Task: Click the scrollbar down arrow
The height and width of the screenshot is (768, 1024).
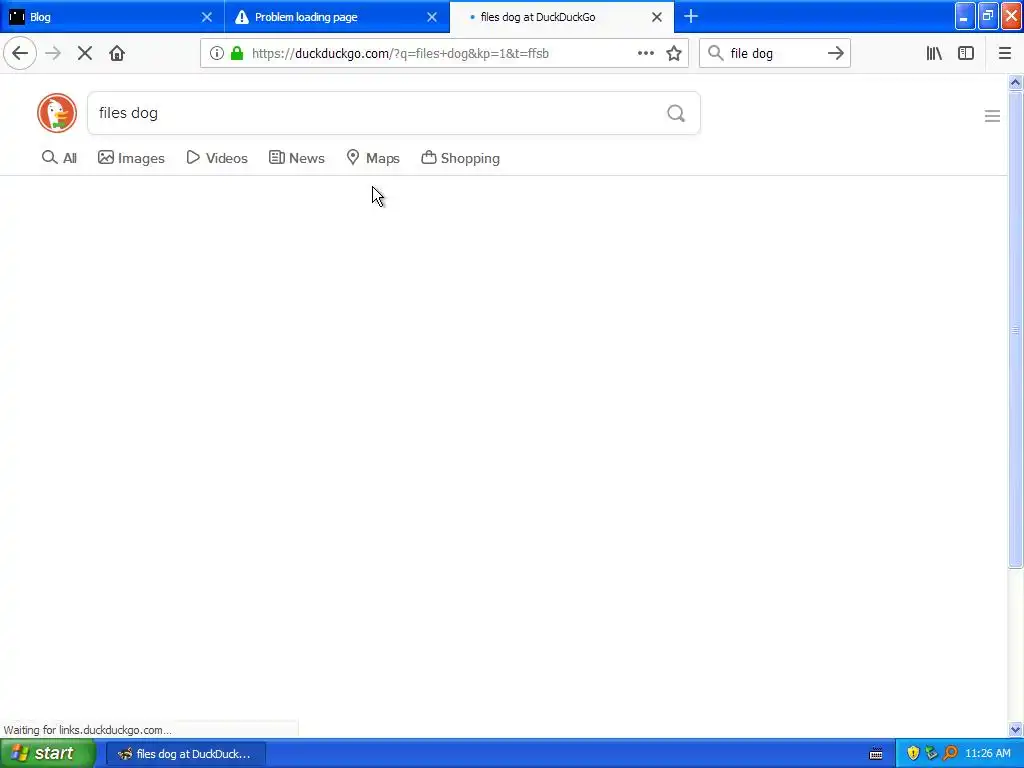Action: [x=1015, y=729]
